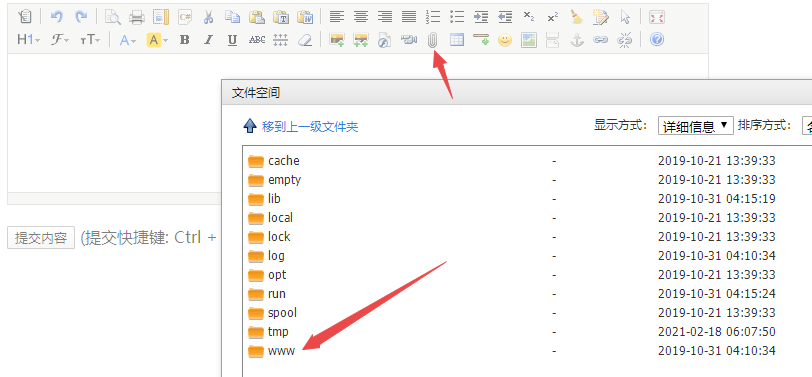Image resolution: width=812 pixels, height=377 pixels.
Task: Insert a horizontal rule
Action: (x=481, y=40)
